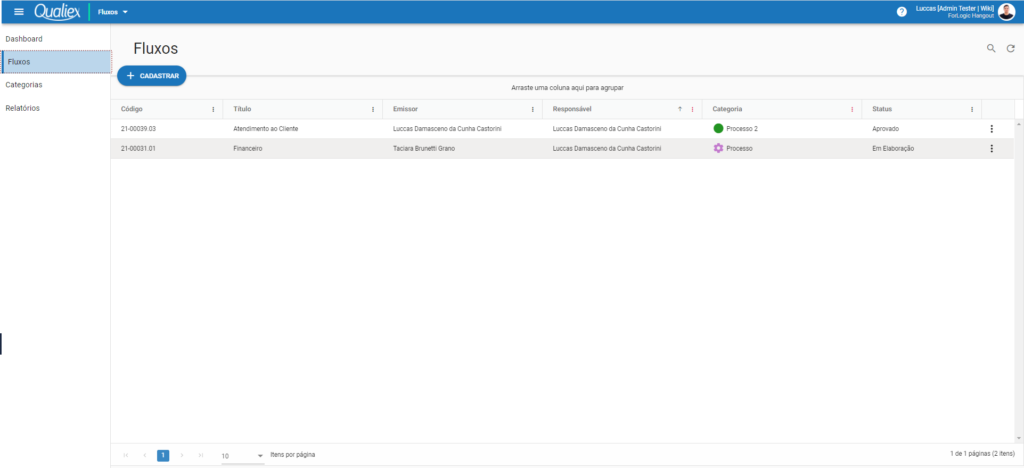Viewport: 1024px width, 468px height.
Task: Click the green Processo 2 category icon
Action: (718, 129)
